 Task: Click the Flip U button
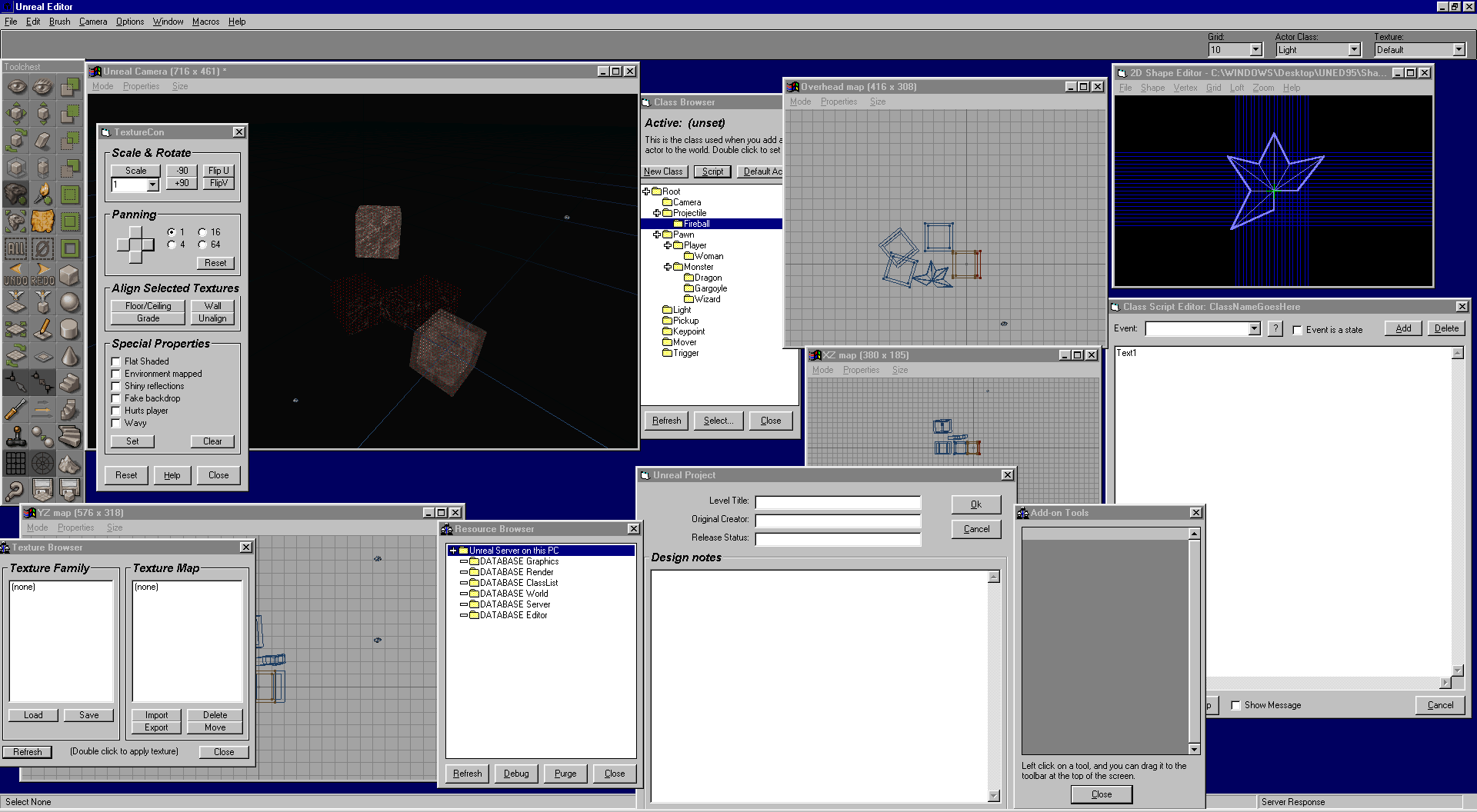point(218,171)
